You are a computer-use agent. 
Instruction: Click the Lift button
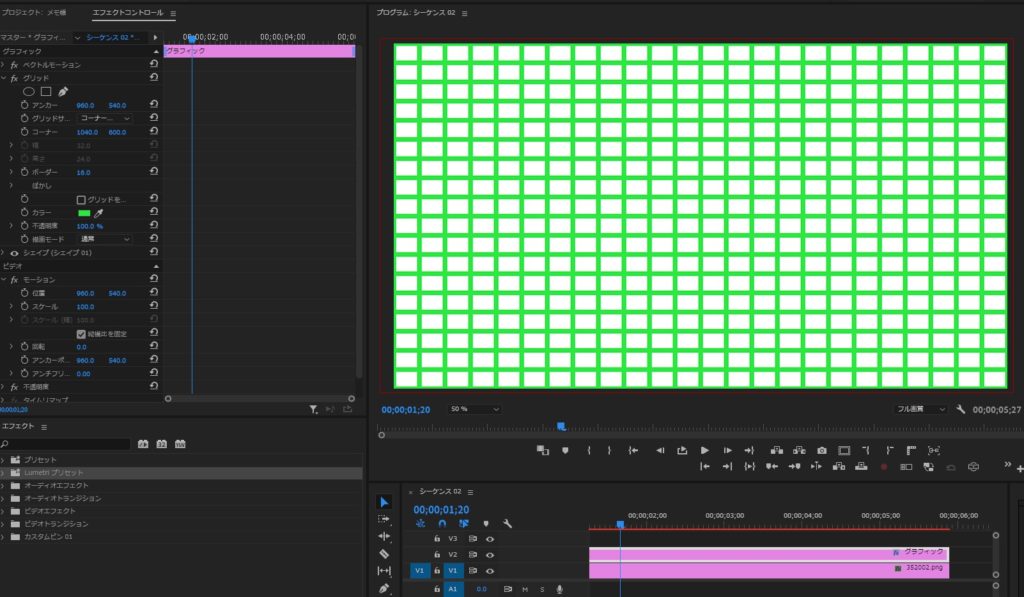(776, 450)
